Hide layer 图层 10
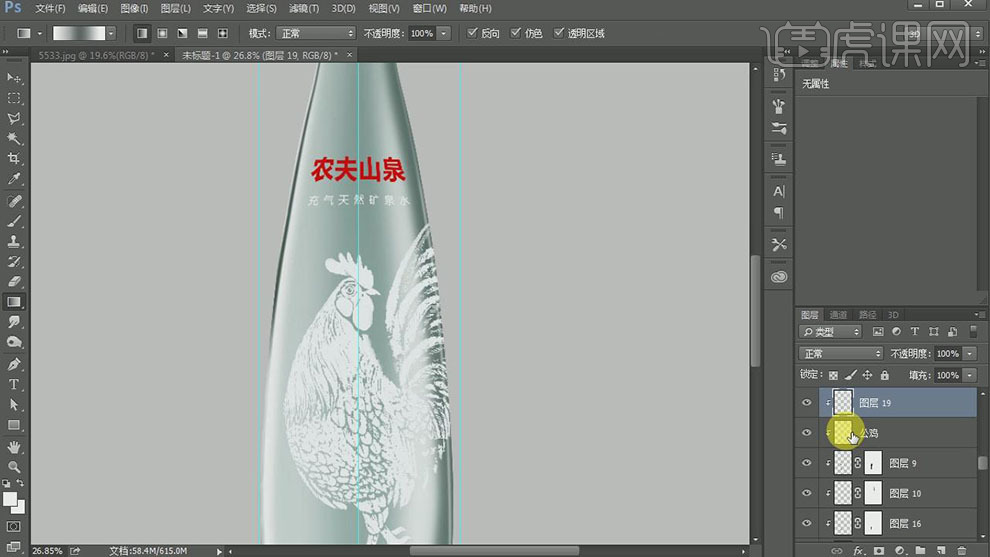The image size is (990, 557). (806, 493)
